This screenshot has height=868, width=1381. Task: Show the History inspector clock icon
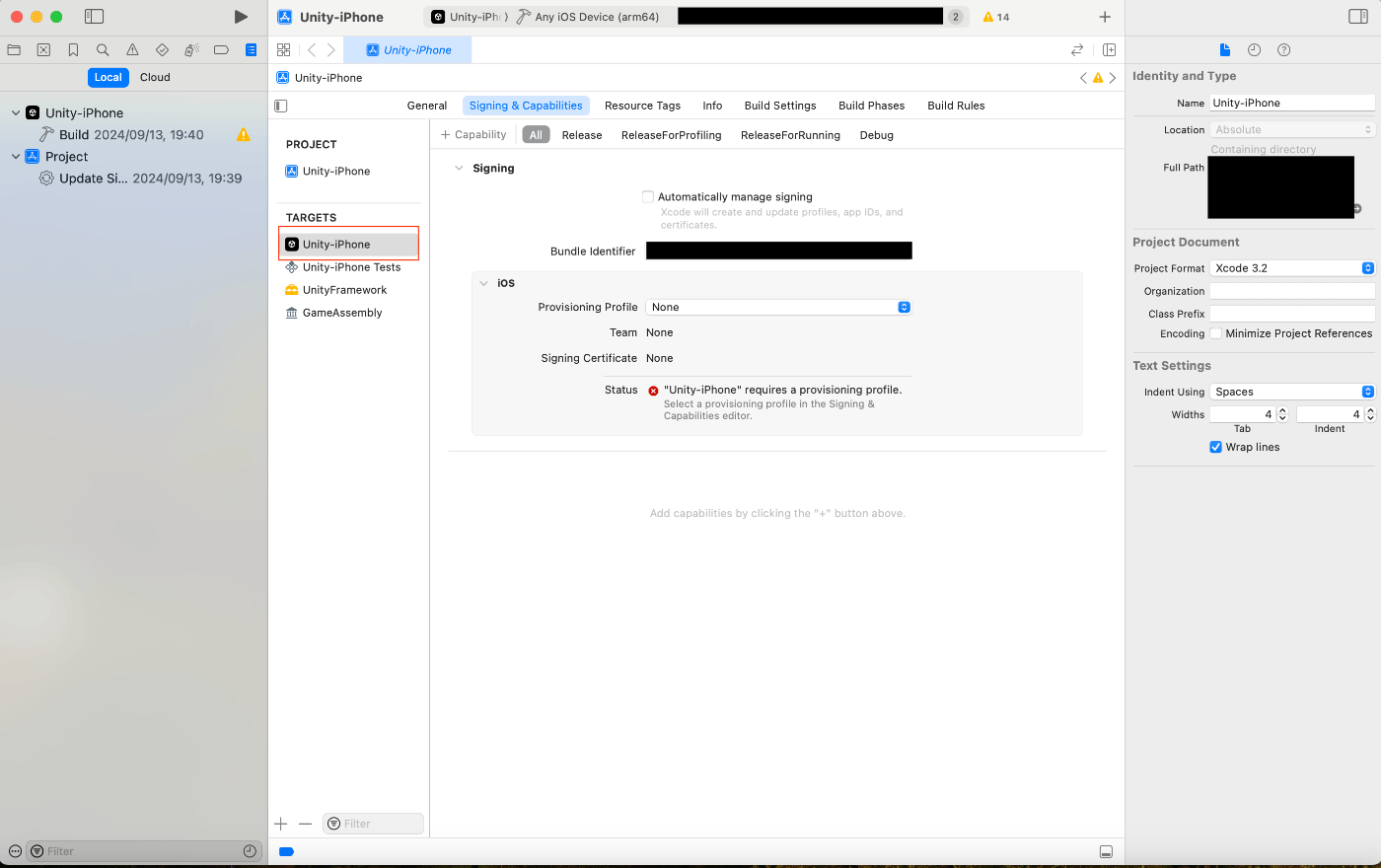[1254, 49]
